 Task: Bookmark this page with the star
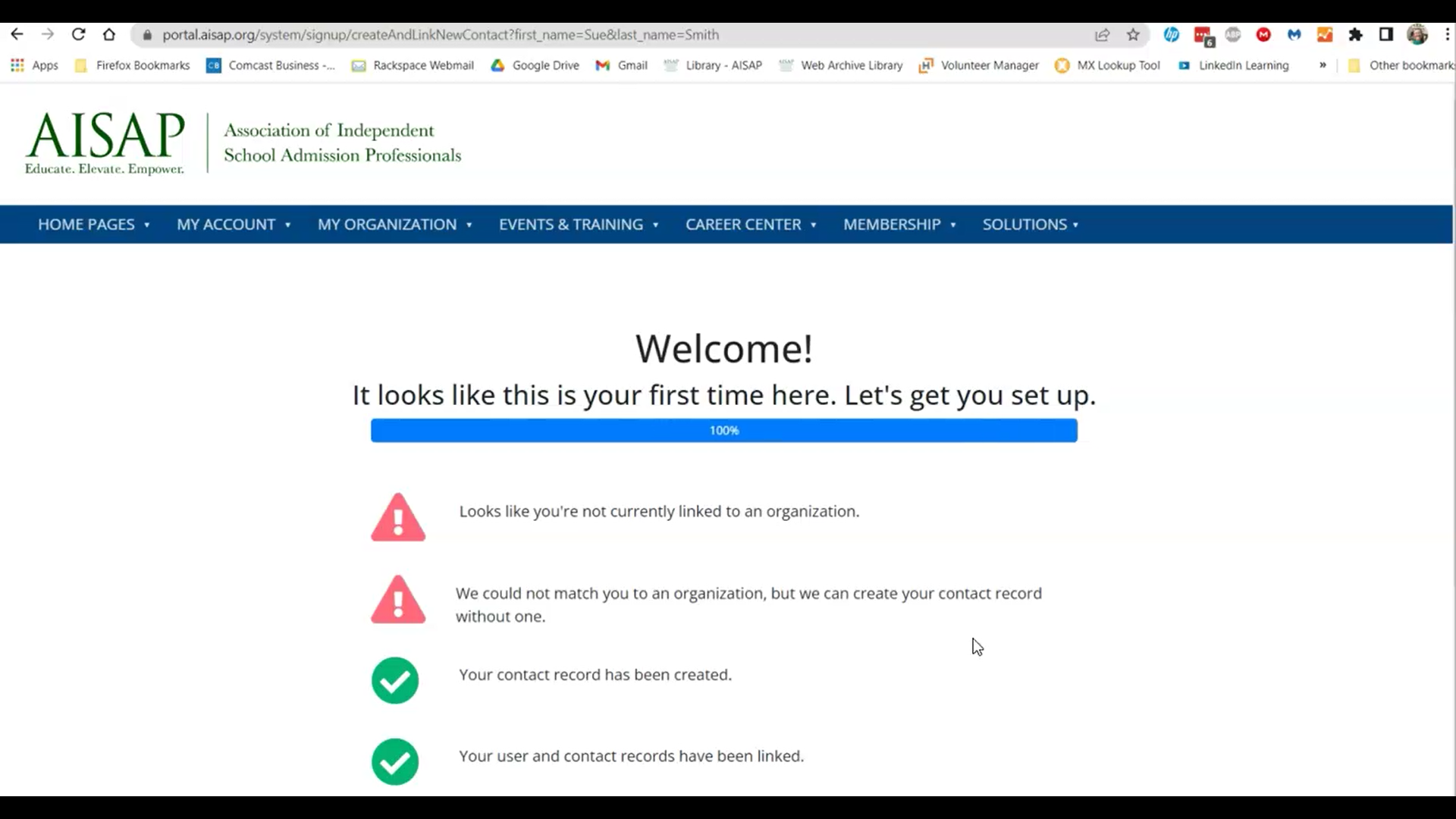tap(1134, 35)
